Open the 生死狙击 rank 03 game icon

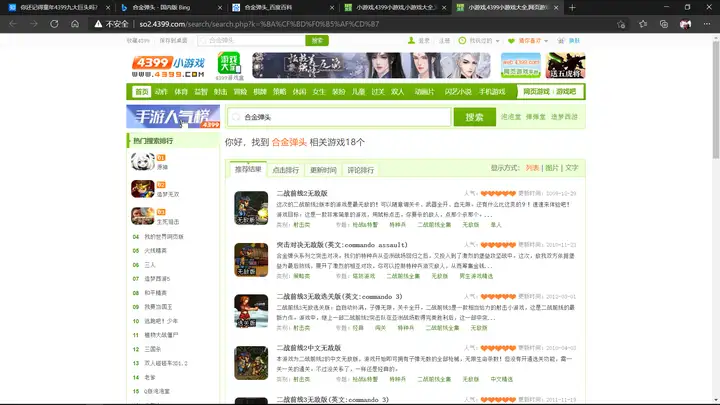(x=142, y=216)
